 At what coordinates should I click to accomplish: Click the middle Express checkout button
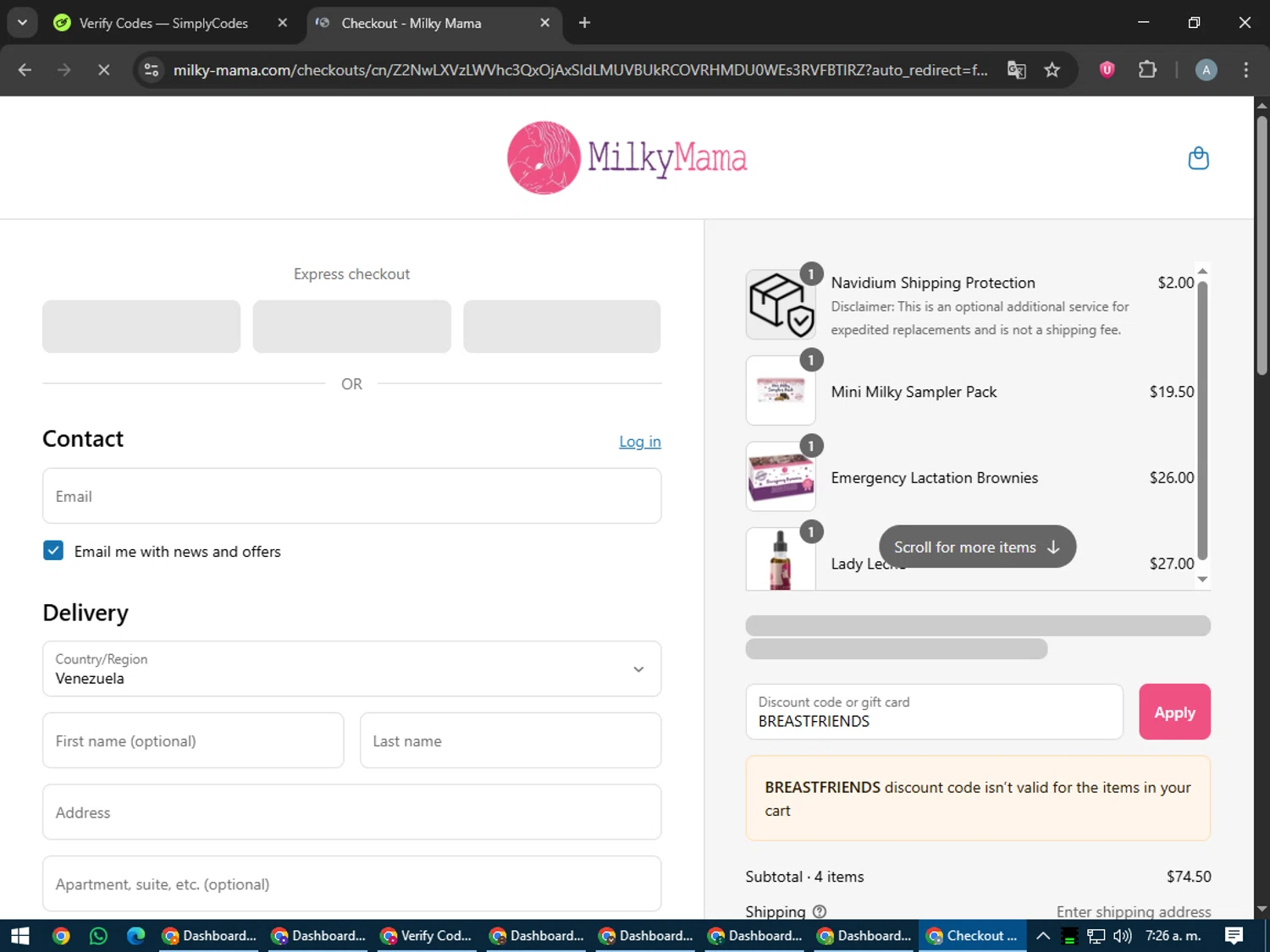point(351,327)
